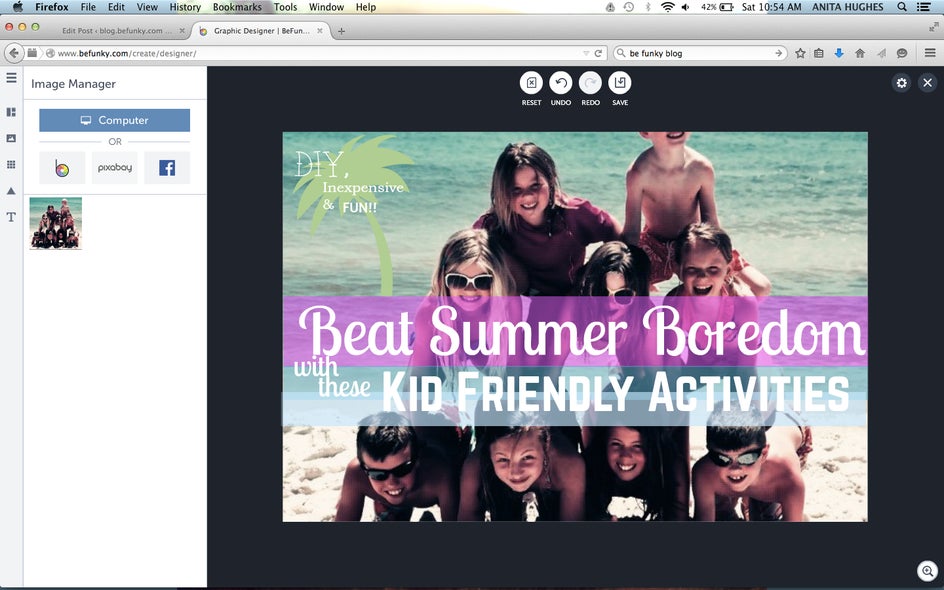This screenshot has width=944, height=590.
Task: Upload an image from Computer
Action: [x=114, y=120]
